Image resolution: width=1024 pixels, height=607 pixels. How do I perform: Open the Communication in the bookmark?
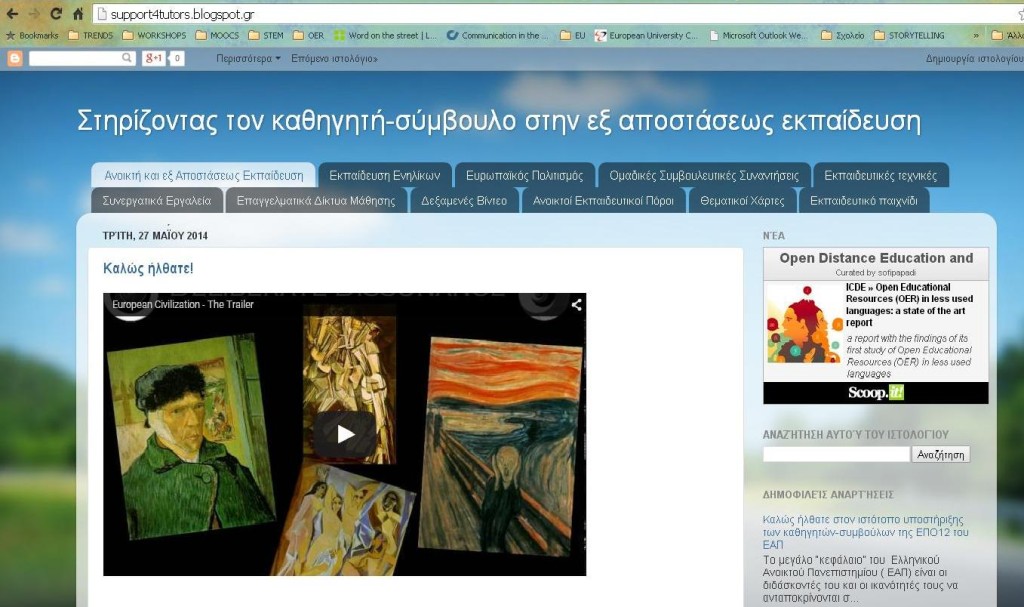pos(498,35)
